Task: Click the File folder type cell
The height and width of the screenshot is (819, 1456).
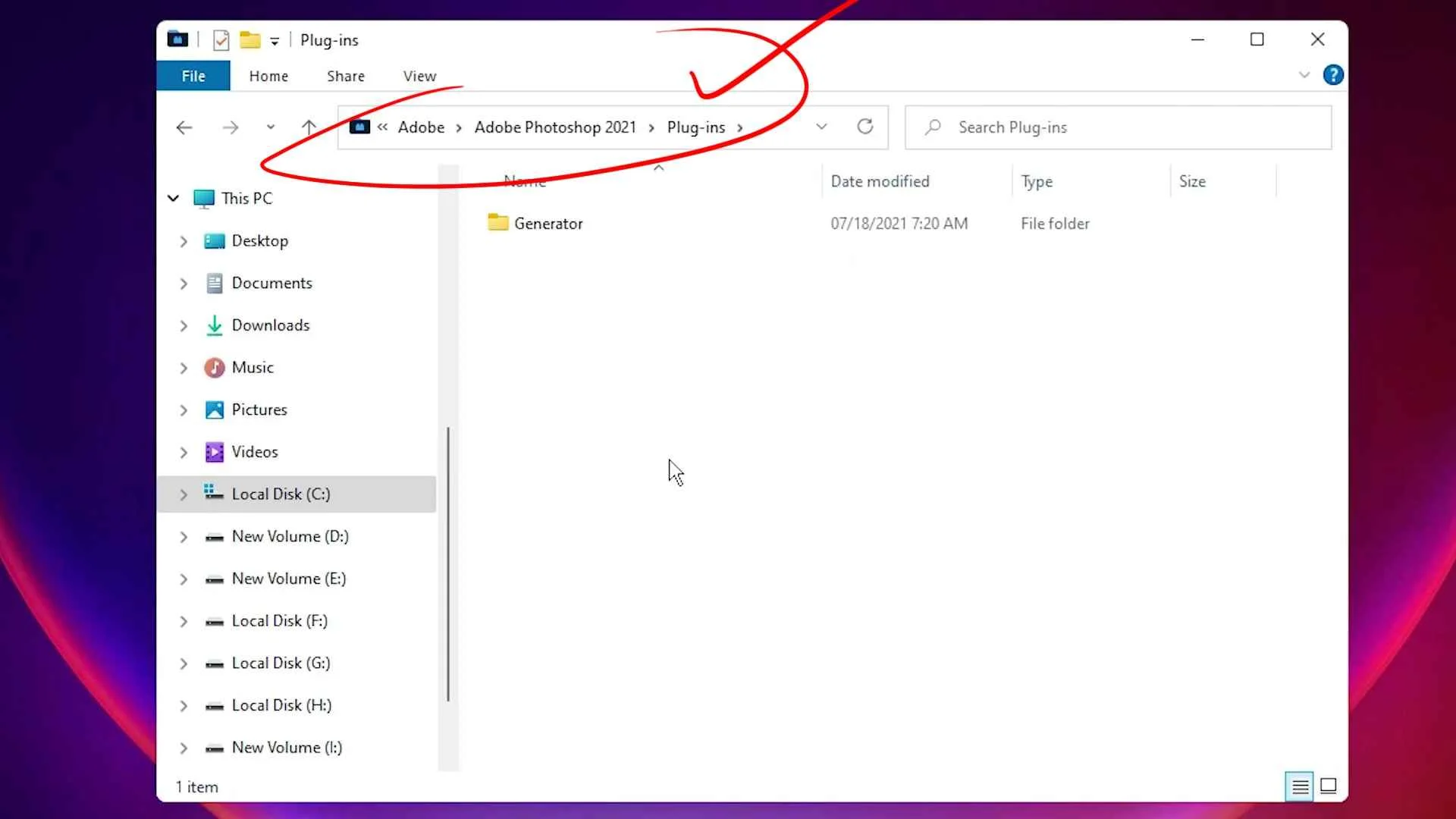Action: 1055,224
